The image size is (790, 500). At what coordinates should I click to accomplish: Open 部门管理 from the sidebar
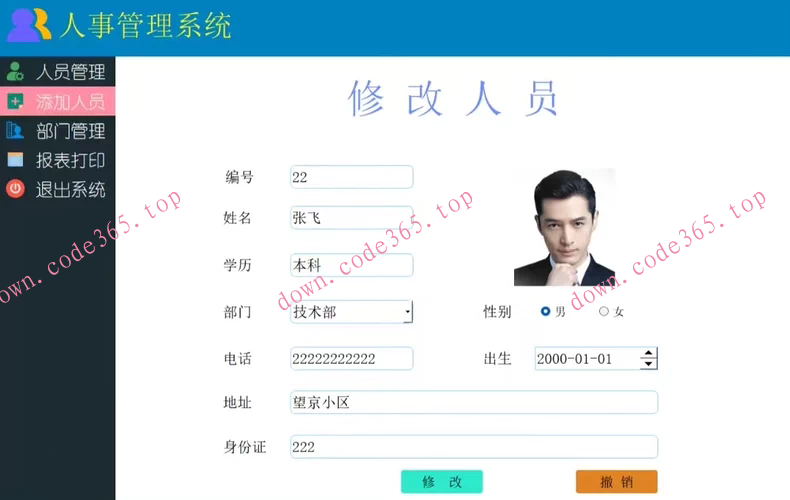[x=57, y=131]
